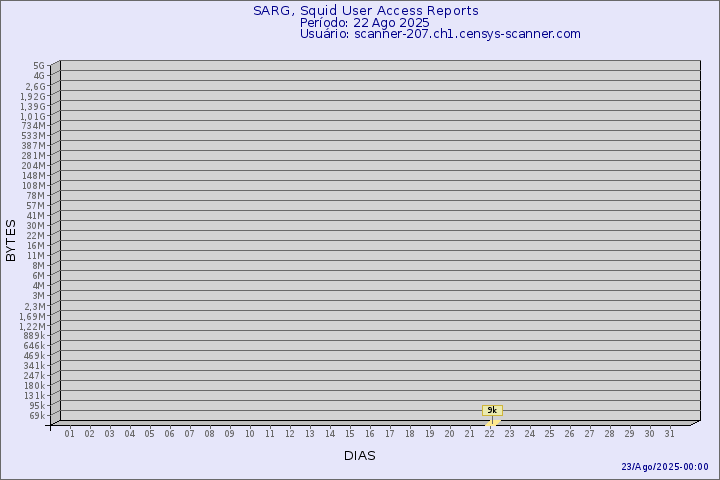Click the '22M' y-axis value
Viewport: 720px width, 480px height.
pos(36,236)
